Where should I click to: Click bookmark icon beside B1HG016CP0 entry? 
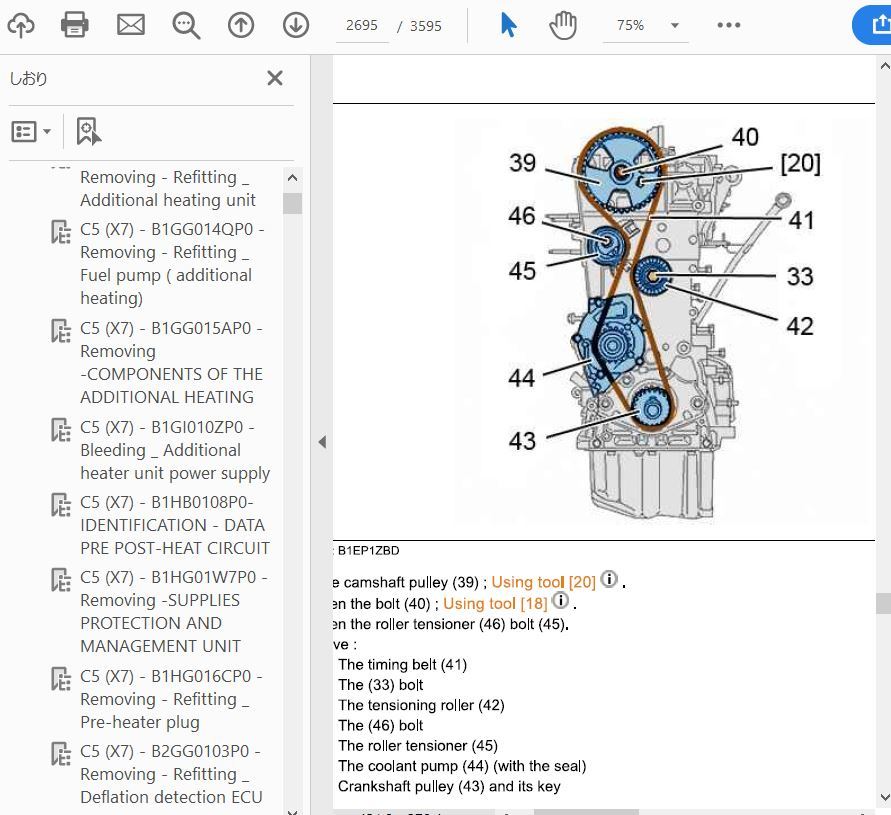click(61, 679)
